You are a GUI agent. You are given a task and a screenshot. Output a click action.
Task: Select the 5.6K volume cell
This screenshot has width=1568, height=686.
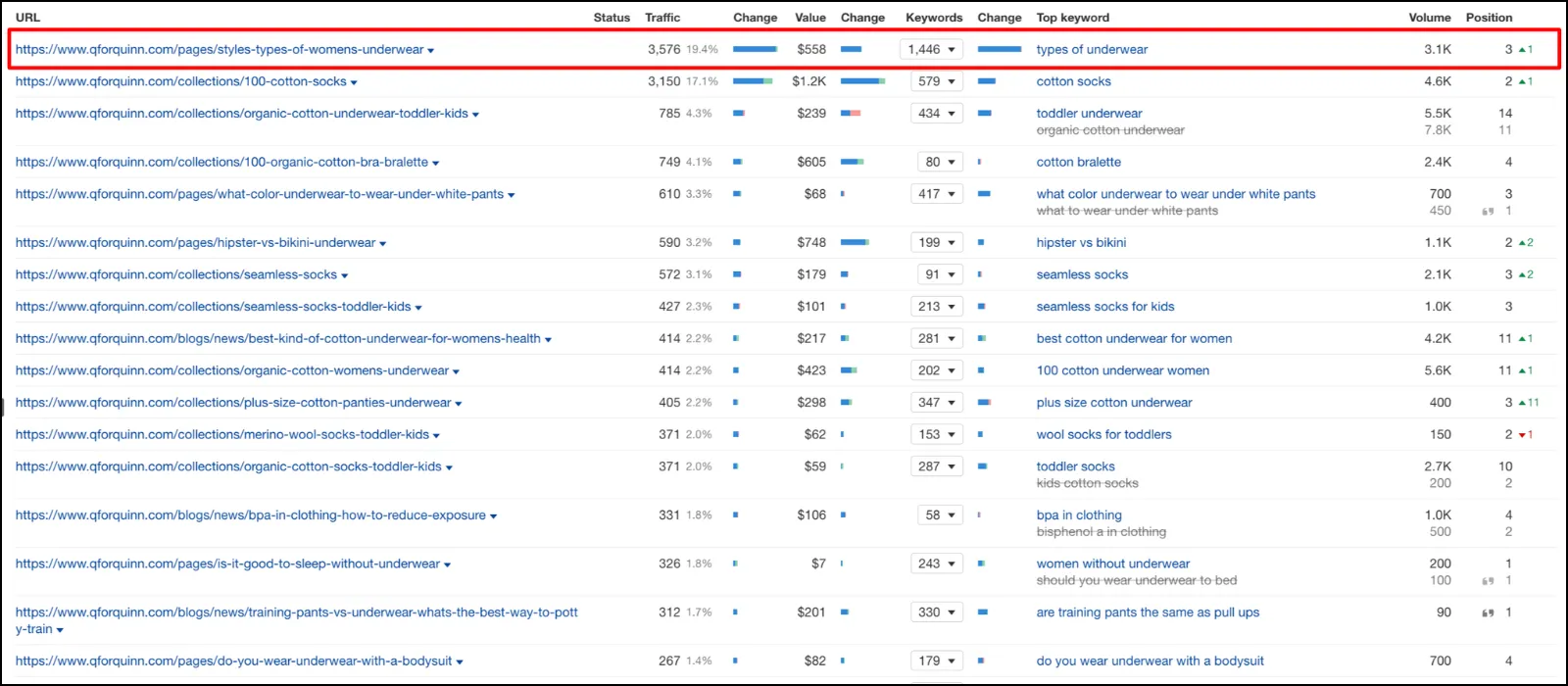(1438, 370)
